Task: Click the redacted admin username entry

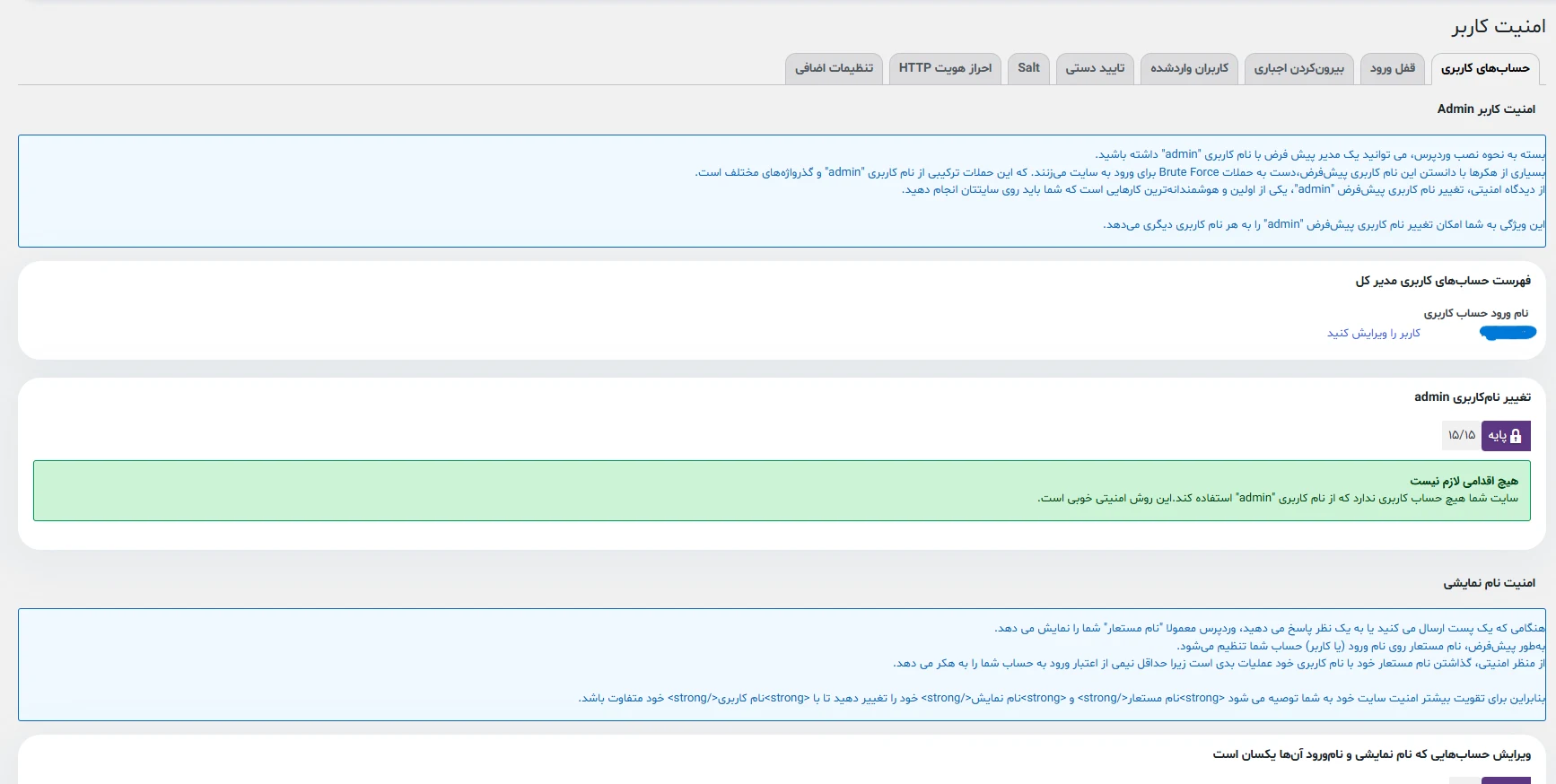Action: [1508, 333]
